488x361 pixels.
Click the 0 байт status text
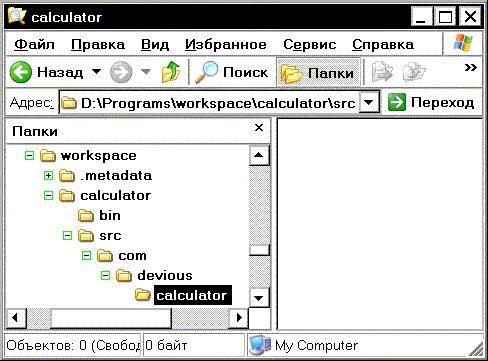tap(166, 345)
